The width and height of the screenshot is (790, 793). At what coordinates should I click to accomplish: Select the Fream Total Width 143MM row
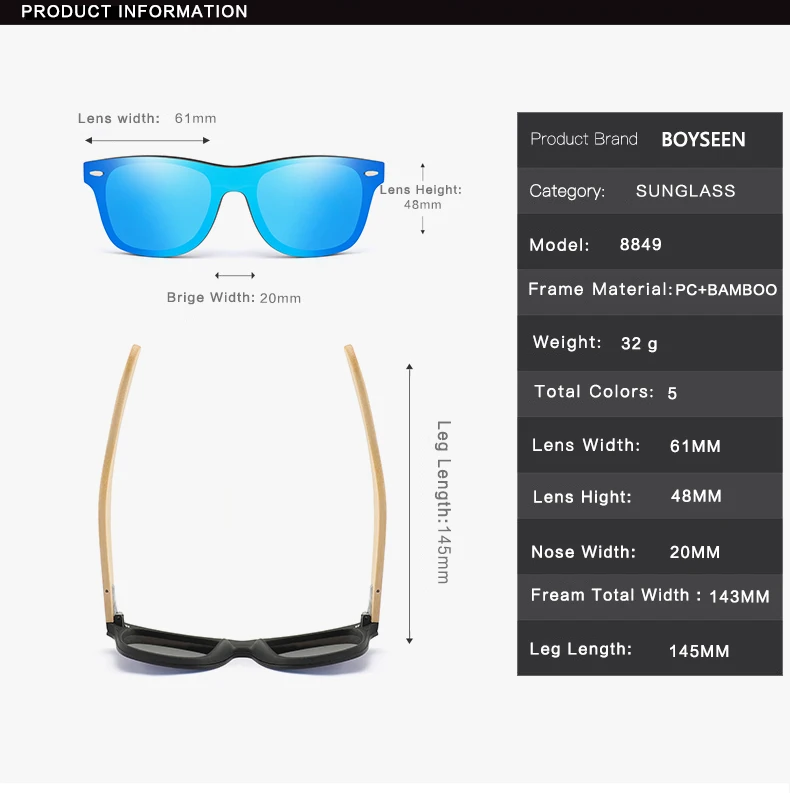pyautogui.click(x=650, y=597)
